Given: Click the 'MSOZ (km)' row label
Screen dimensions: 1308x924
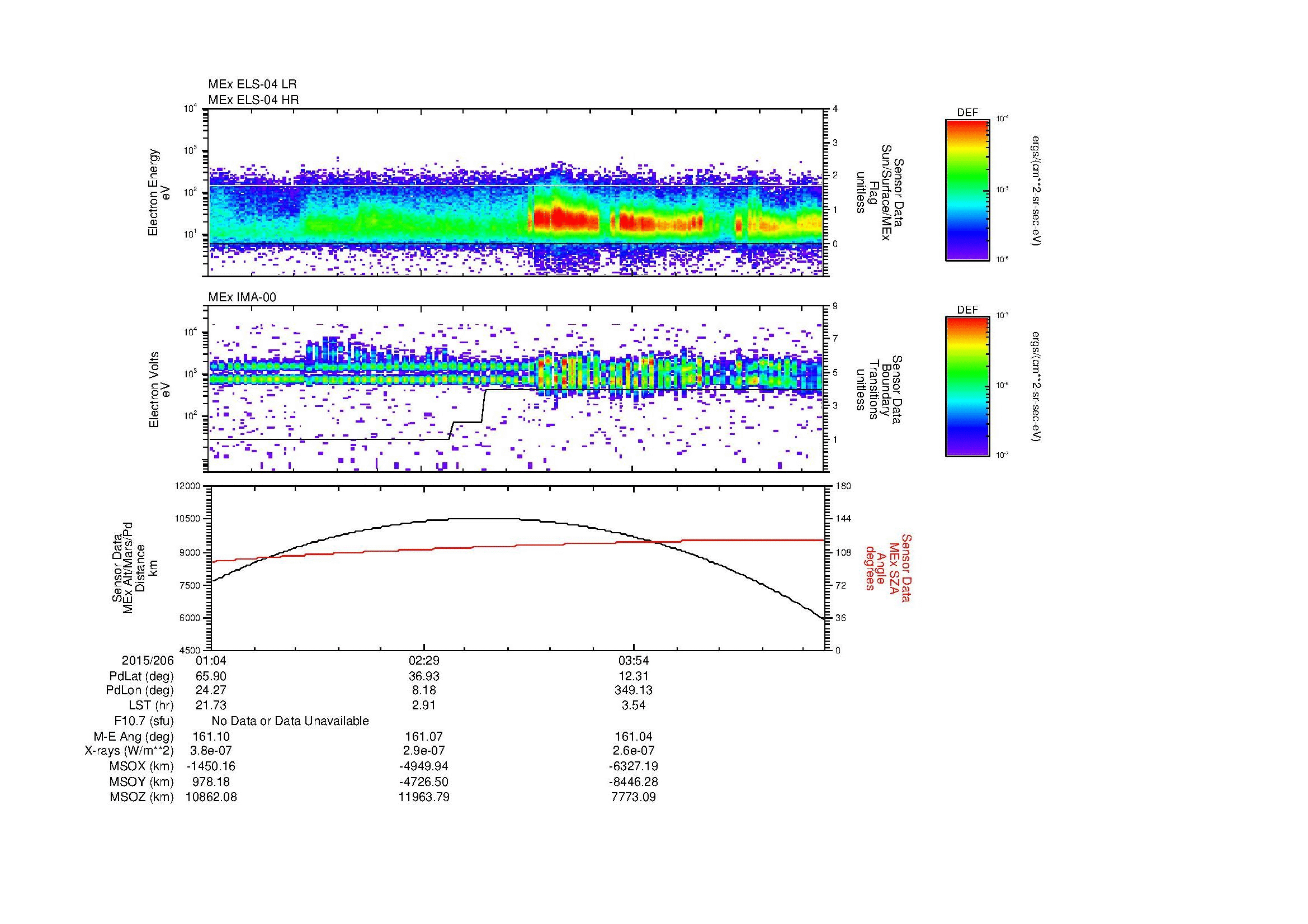Looking at the screenshot, I should [141, 797].
